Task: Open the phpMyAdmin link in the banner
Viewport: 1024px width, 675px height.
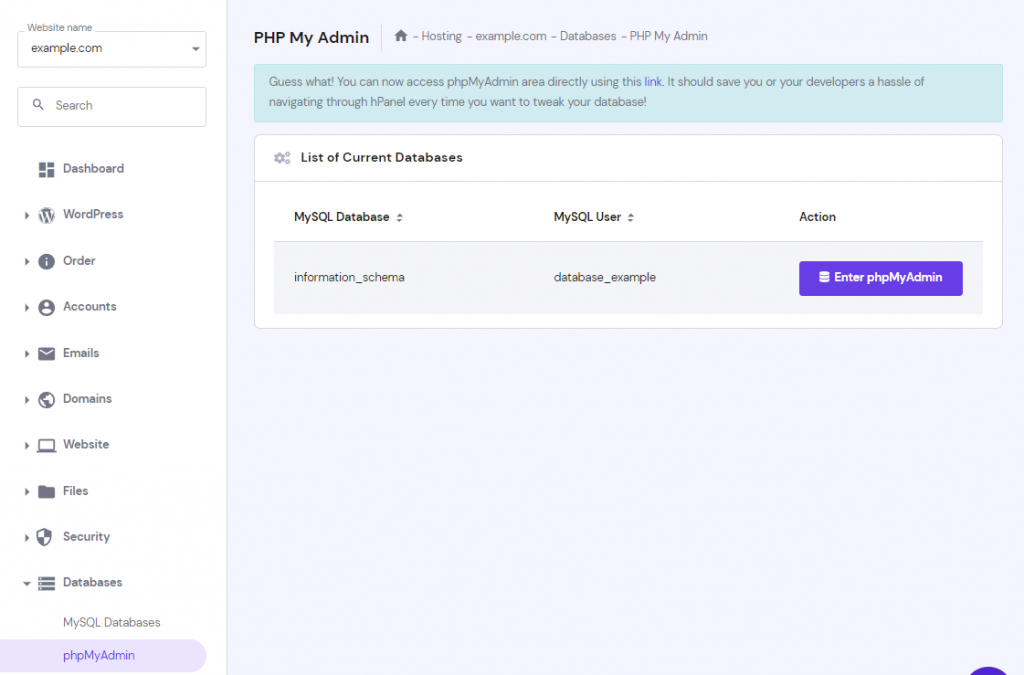Action: tap(653, 81)
